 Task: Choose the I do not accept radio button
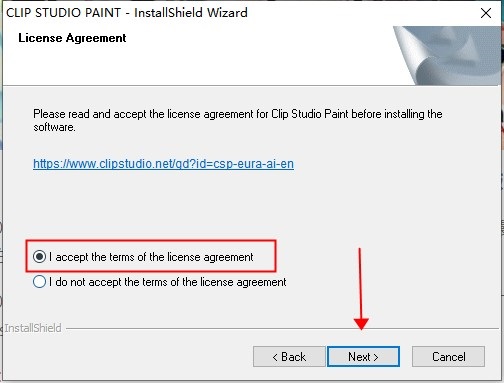(x=39, y=282)
